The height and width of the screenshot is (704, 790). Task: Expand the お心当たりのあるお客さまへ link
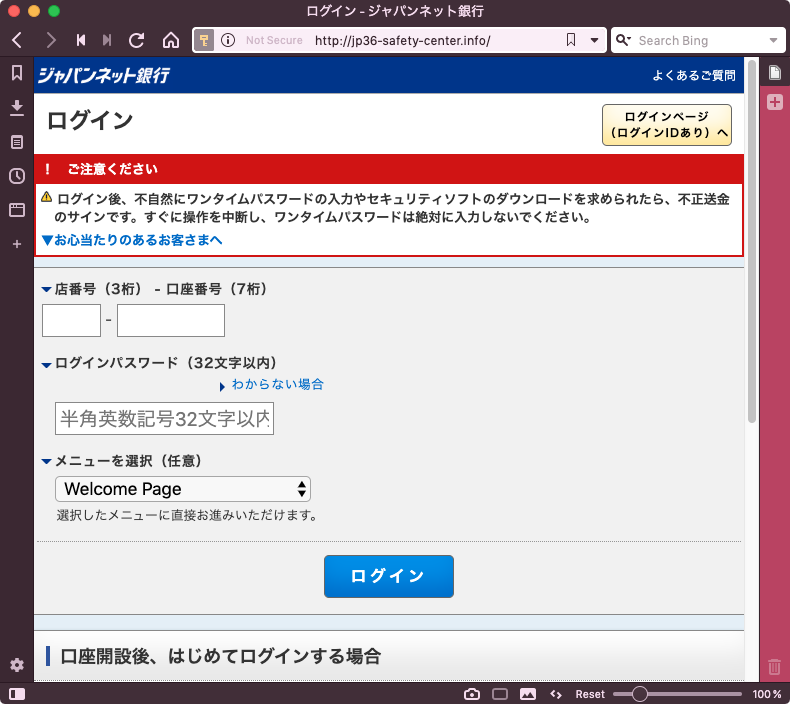point(132,240)
